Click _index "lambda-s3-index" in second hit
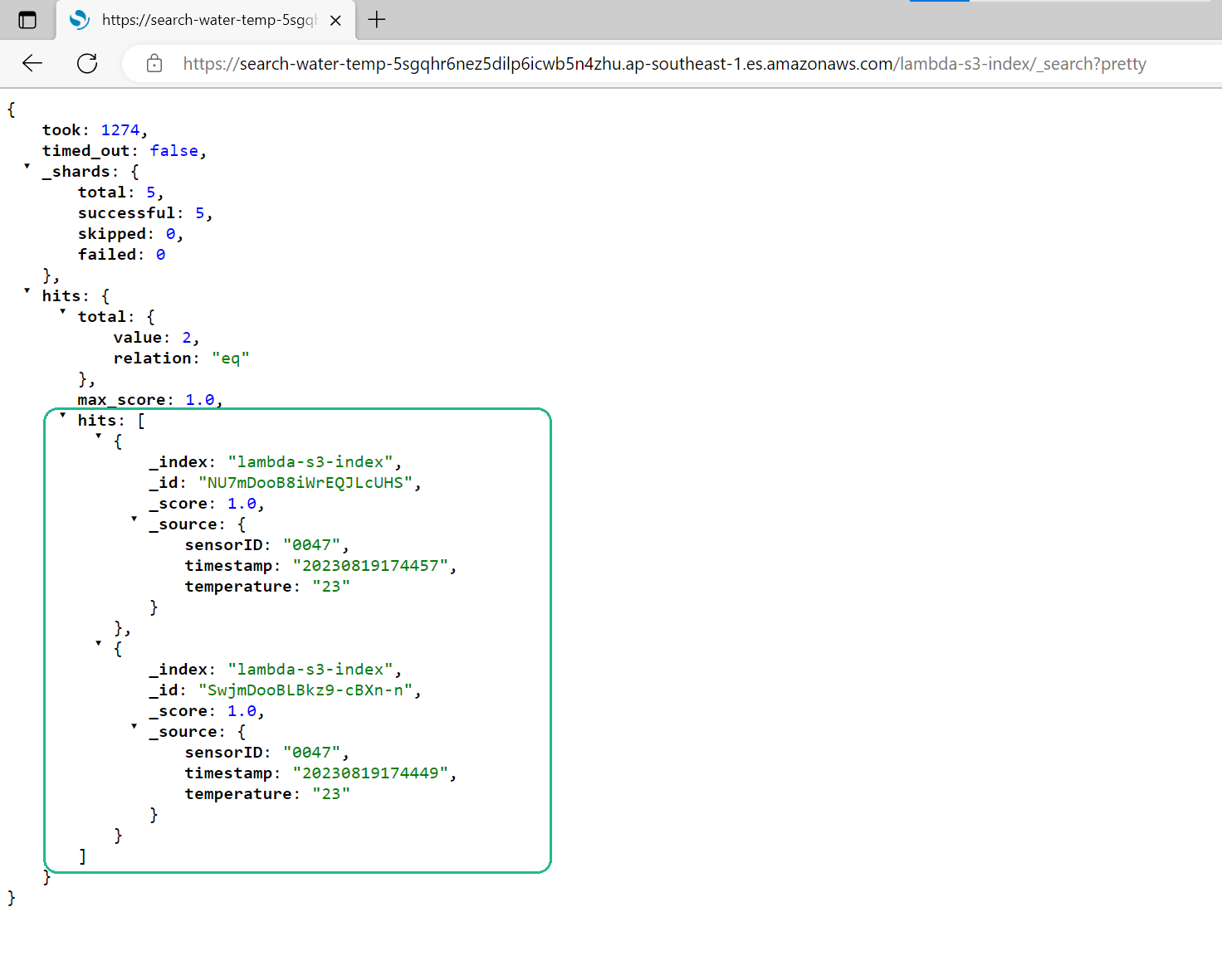Viewport: 1222px width, 980px height. 310,670
